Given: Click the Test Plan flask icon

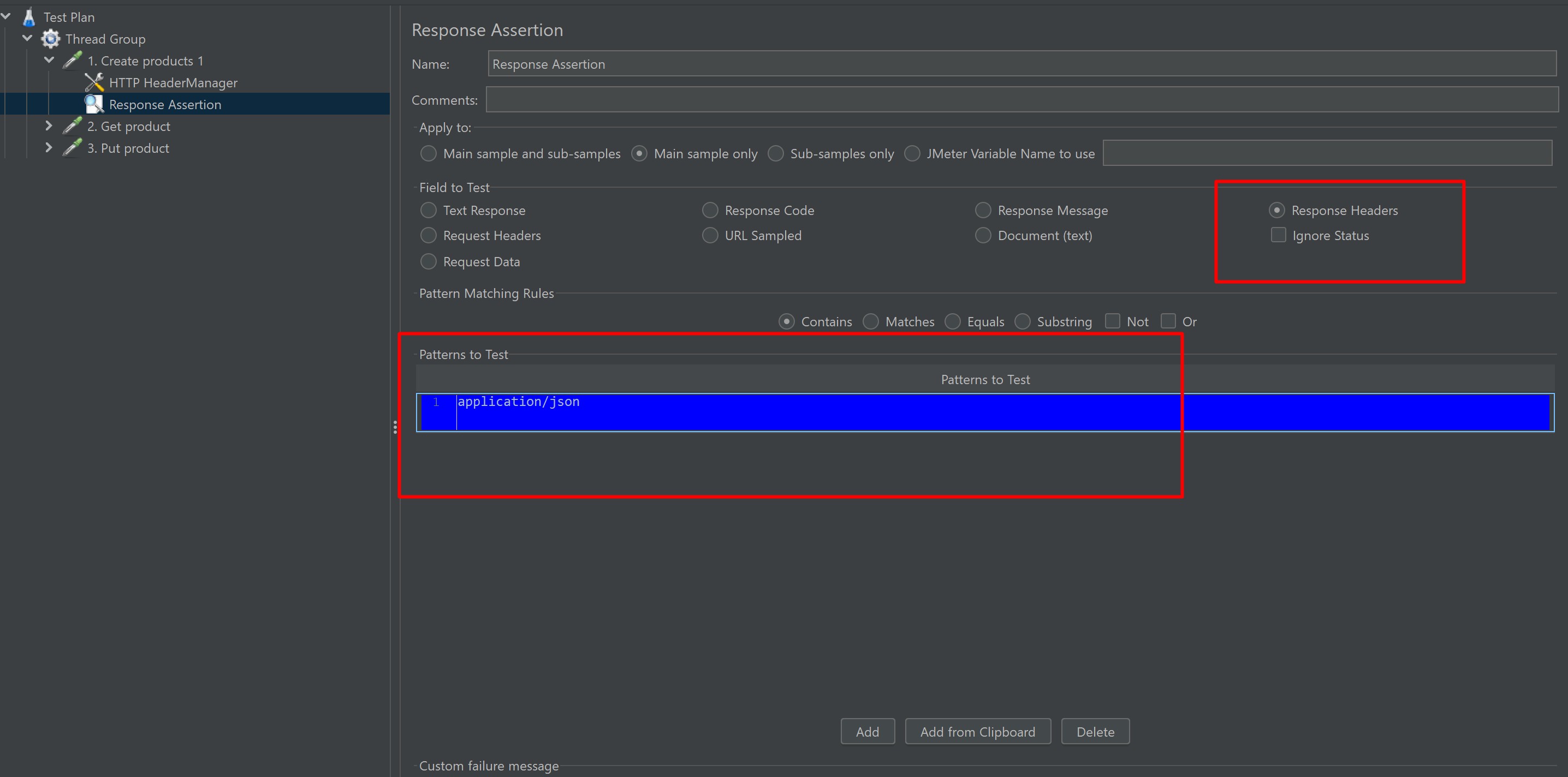Looking at the screenshot, I should point(28,17).
